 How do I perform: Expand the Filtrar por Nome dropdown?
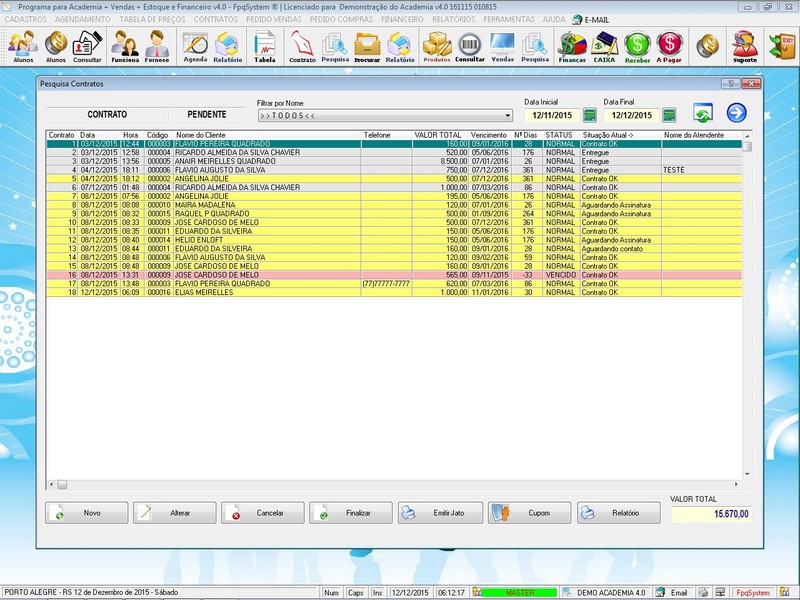point(508,115)
